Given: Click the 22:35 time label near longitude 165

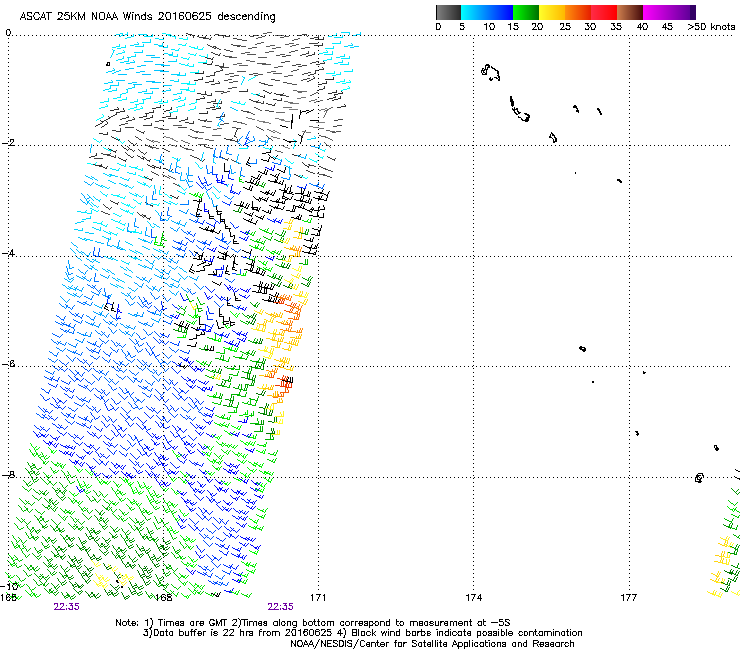Looking at the screenshot, I should point(67,607).
